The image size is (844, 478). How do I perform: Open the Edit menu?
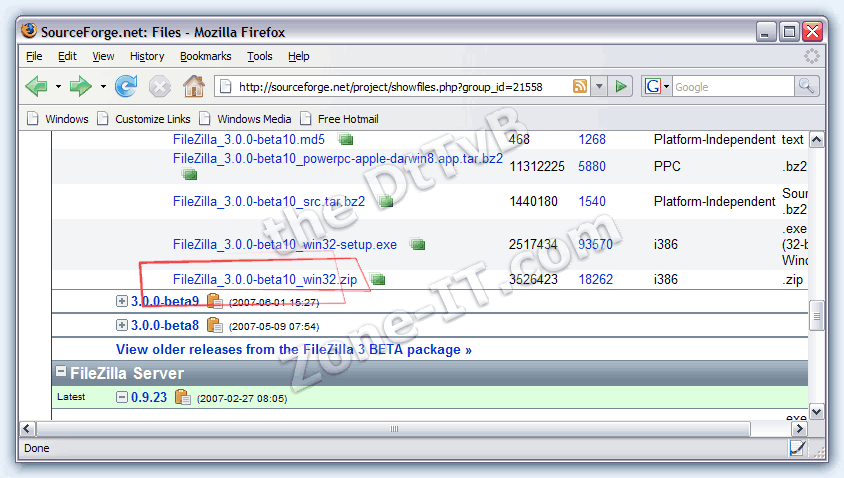tap(67, 56)
